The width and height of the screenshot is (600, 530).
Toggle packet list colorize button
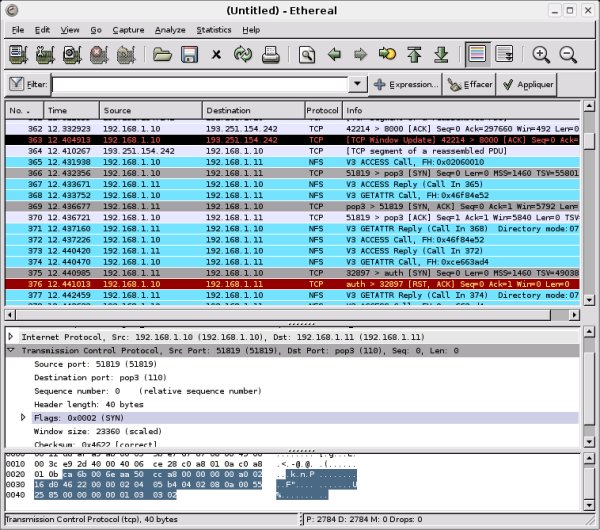[x=477, y=55]
